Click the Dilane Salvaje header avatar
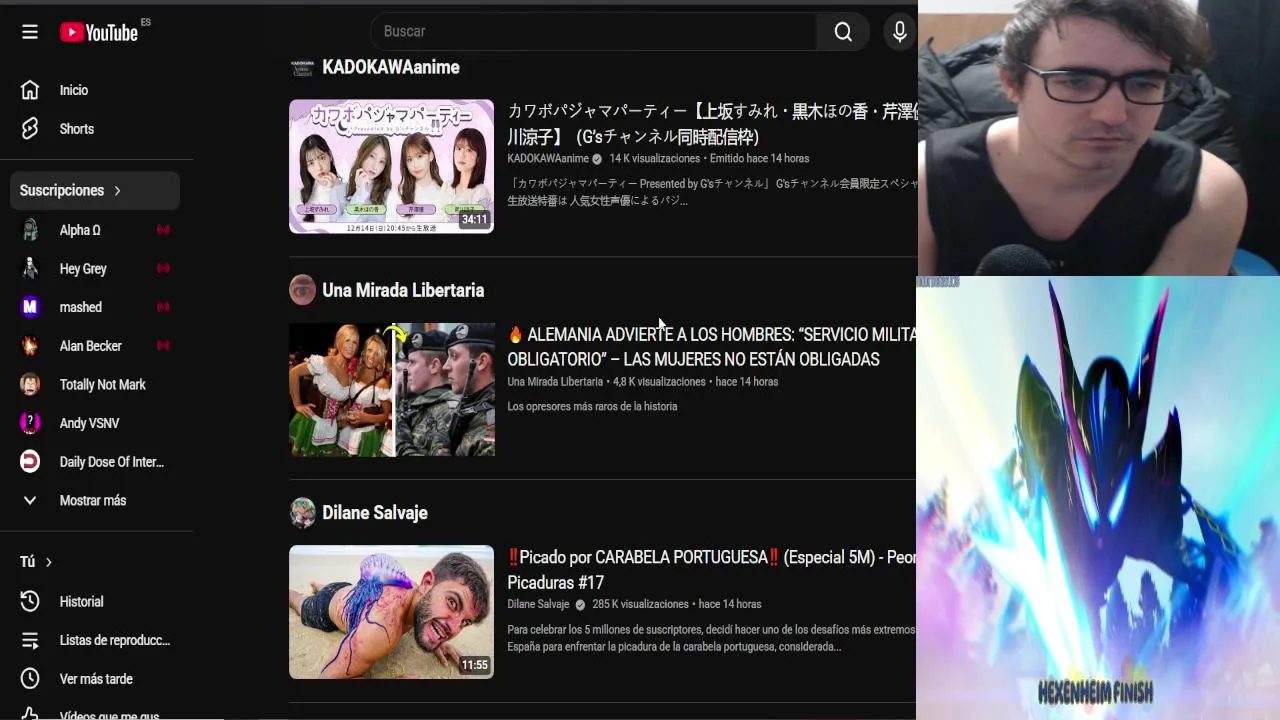Image resolution: width=1280 pixels, height=720 pixels. point(302,513)
